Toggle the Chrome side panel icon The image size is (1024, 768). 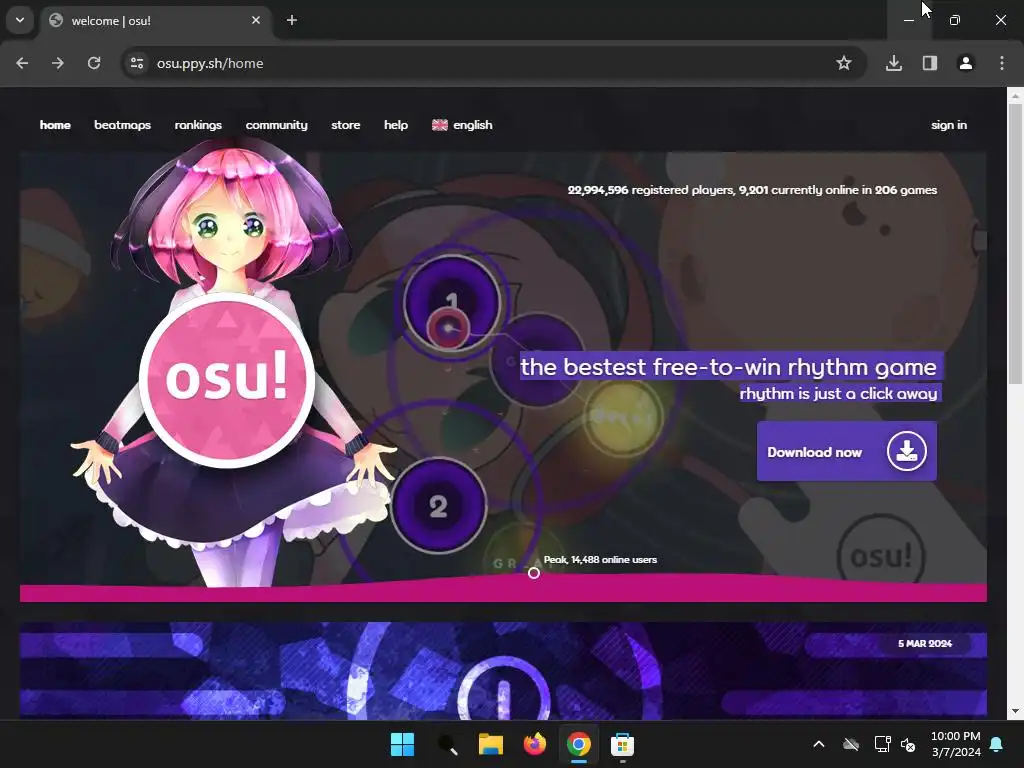click(x=930, y=63)
